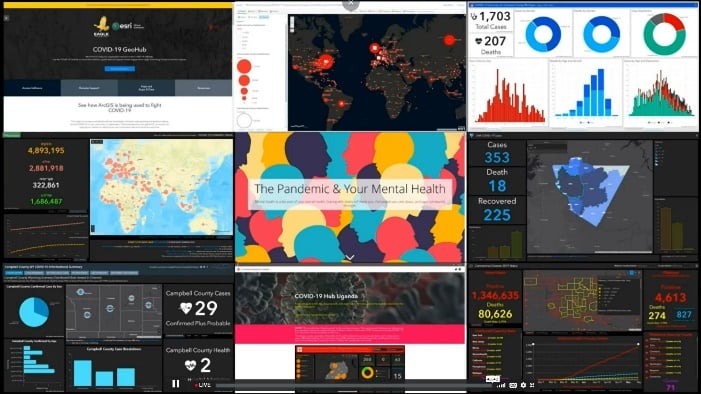
Task: Click the blue "827" value
Action: pos(684,314)
